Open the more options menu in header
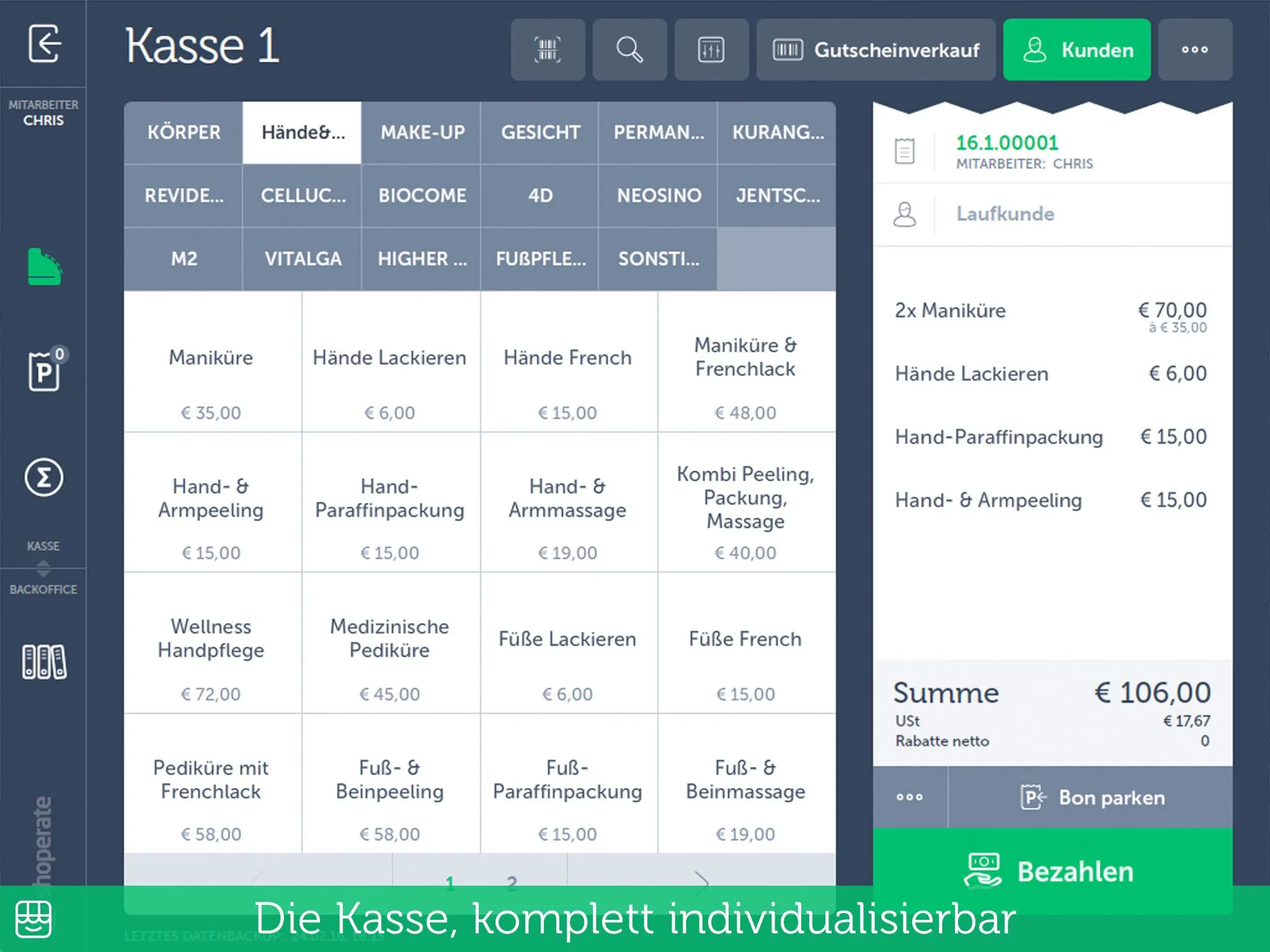Screen dimensions: 1270x952 (x=1195, y=50)
